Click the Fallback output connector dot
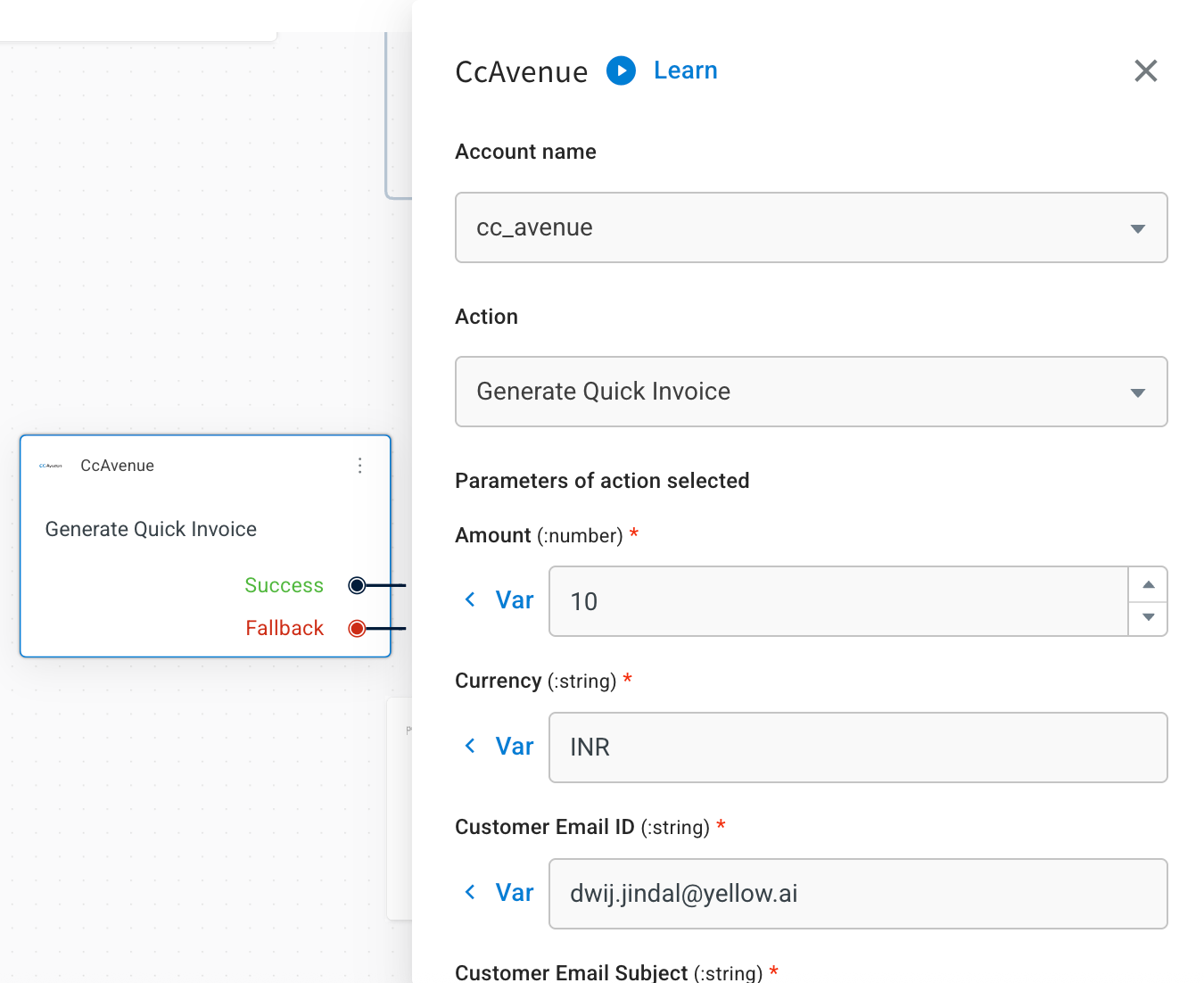The width and height of the screenshot is (1204, 983). 357,628
